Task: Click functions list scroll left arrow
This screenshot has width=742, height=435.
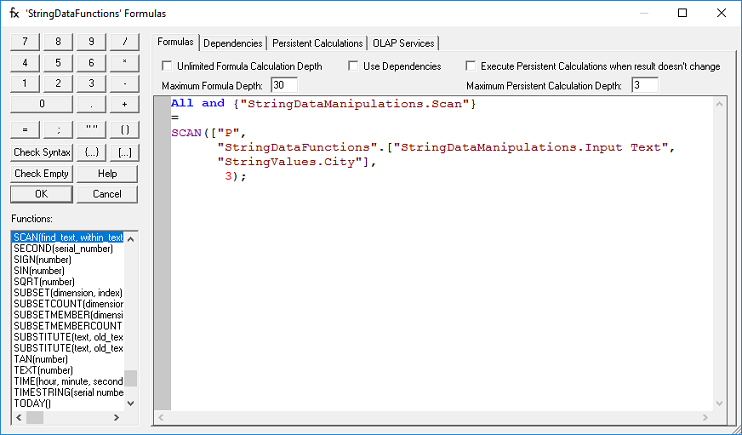Action: 19,417
